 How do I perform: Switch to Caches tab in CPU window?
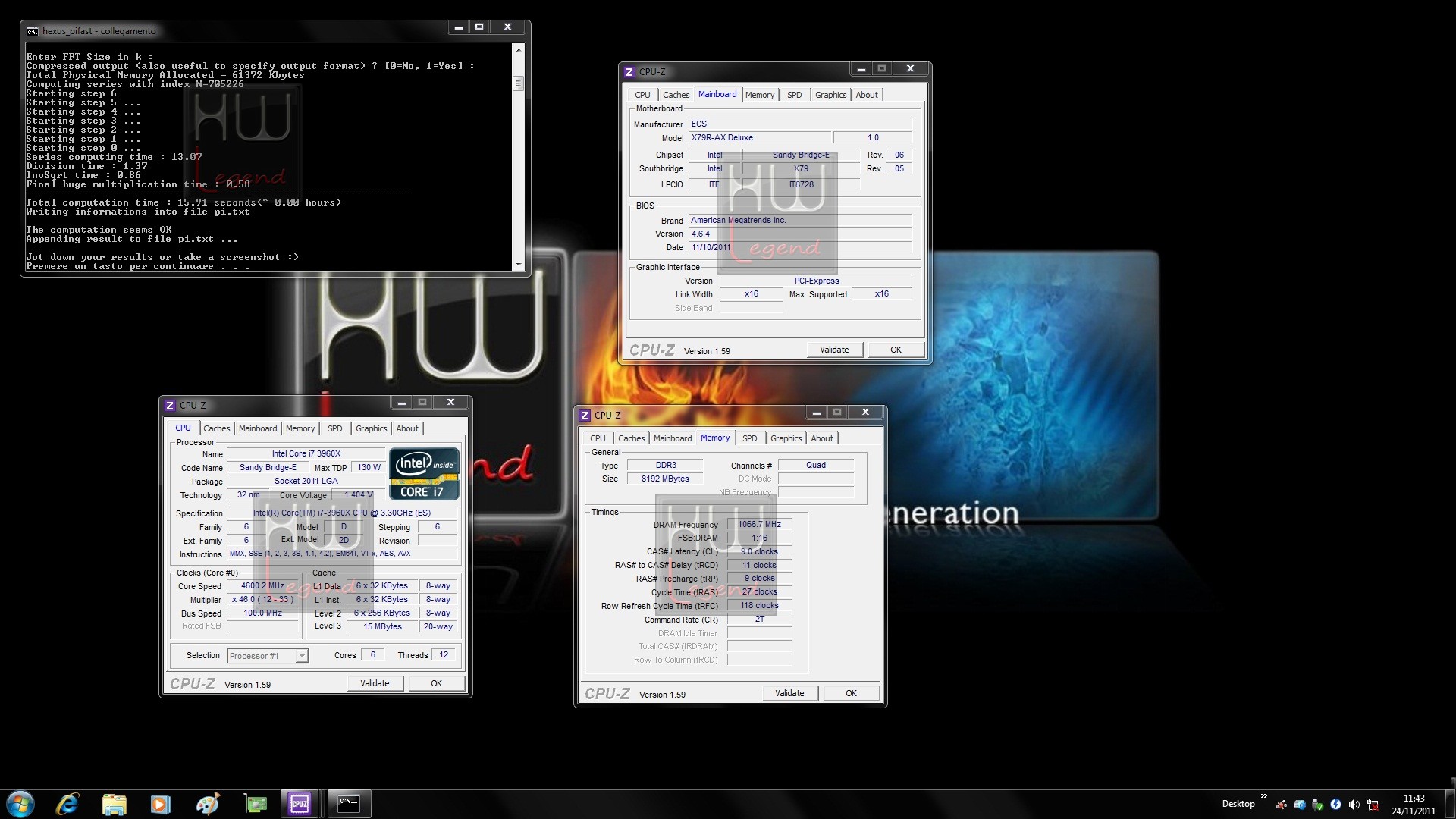point(216,428)
